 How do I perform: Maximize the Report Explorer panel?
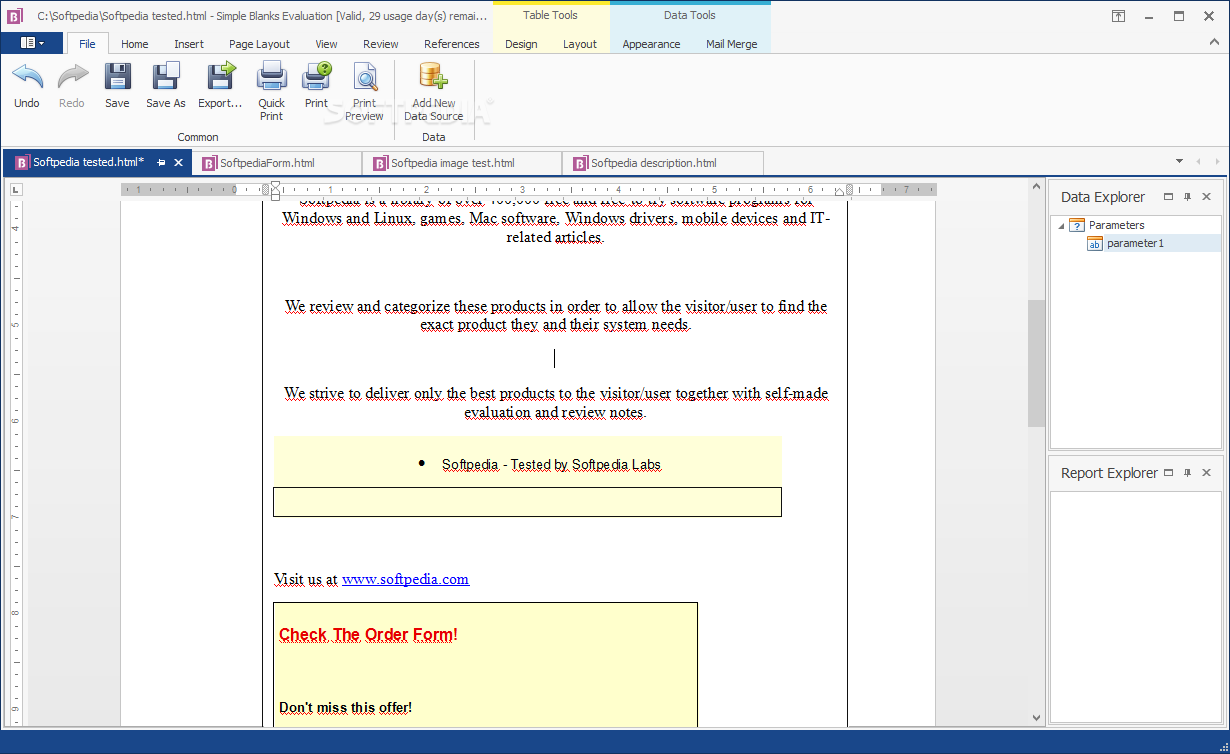[1169, 473]
